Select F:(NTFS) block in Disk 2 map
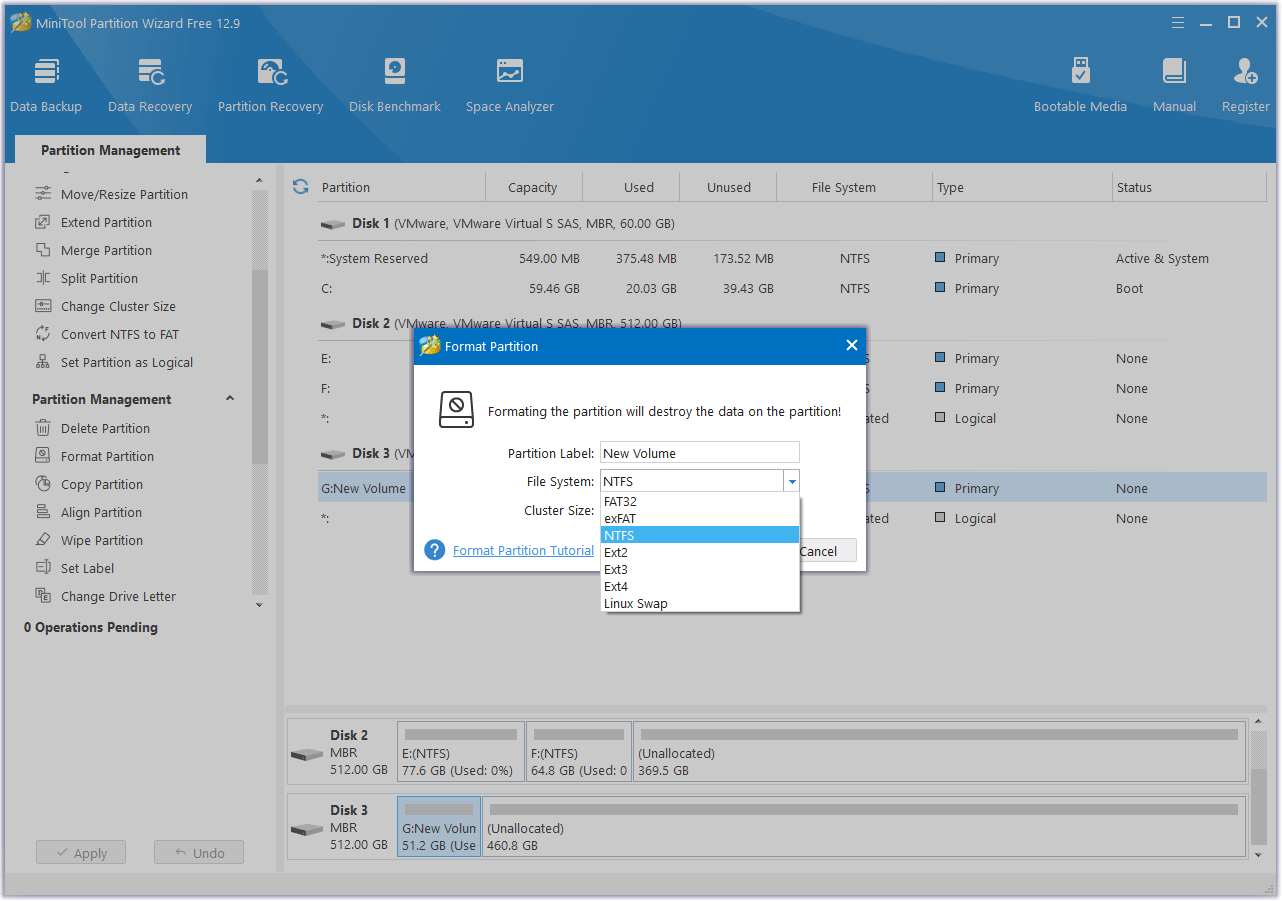 pyautogui.click(x=579, y=751)
